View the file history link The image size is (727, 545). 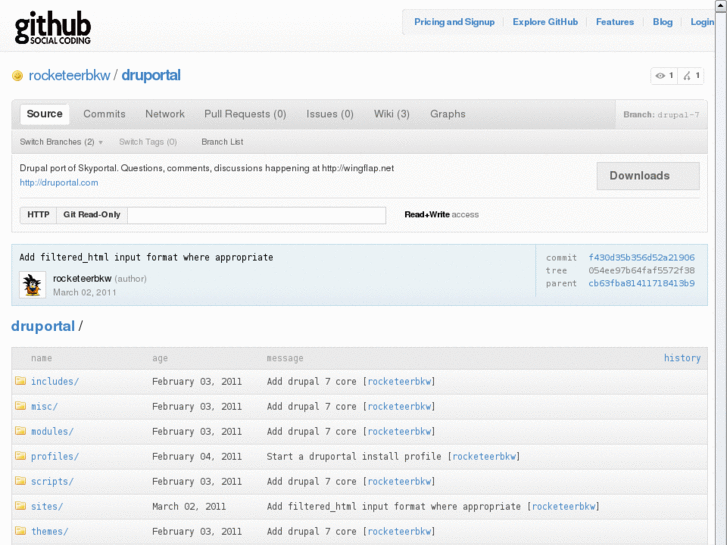(x=682, y=358)
